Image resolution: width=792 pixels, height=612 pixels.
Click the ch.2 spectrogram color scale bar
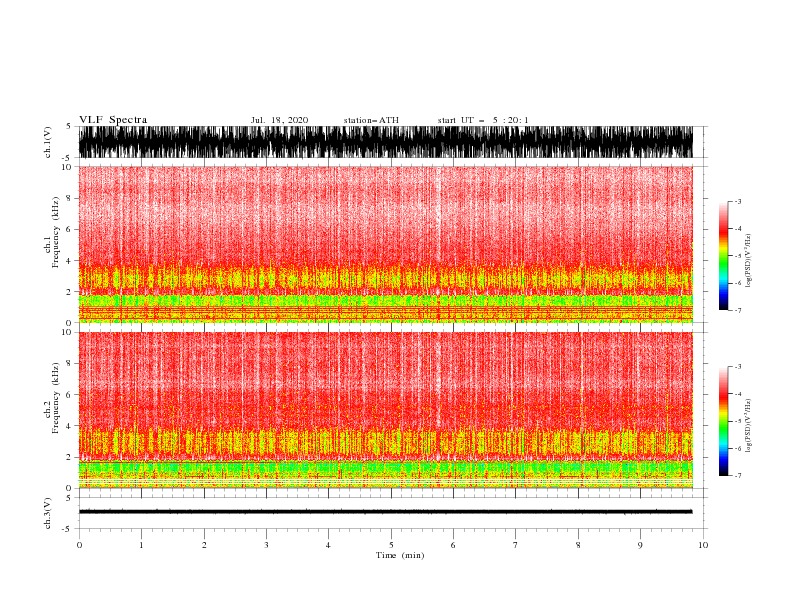tap(723, 421)
